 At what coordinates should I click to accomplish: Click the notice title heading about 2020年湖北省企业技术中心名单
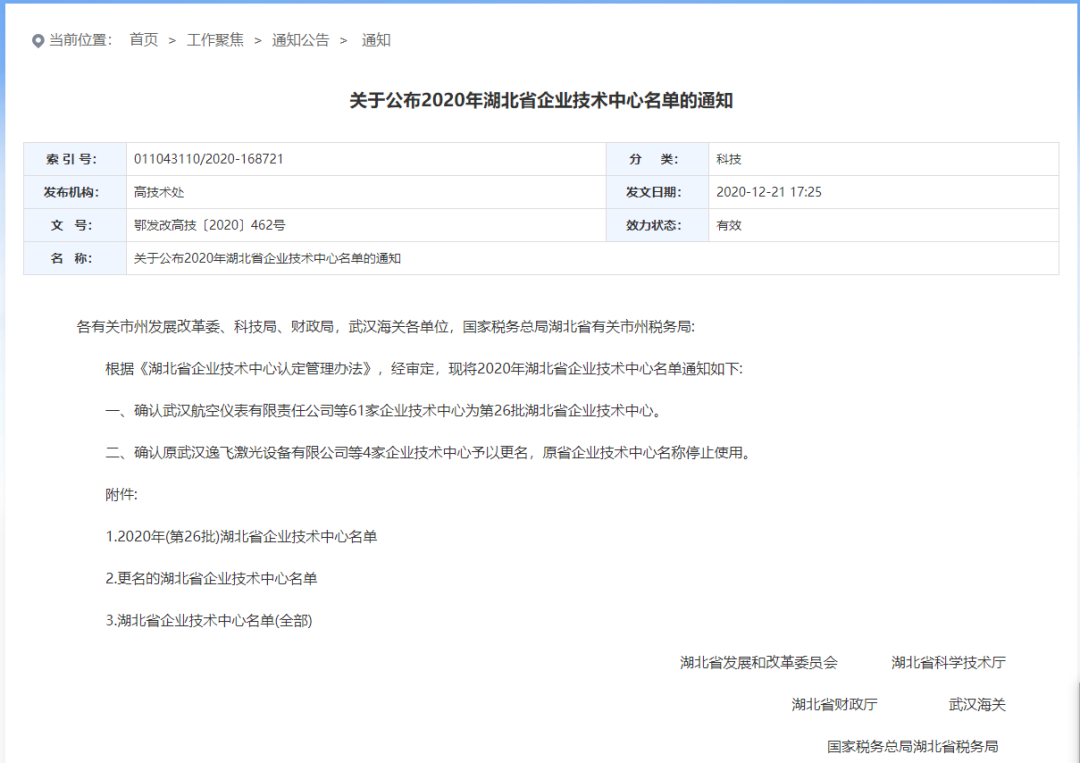[x=541, y=100]
